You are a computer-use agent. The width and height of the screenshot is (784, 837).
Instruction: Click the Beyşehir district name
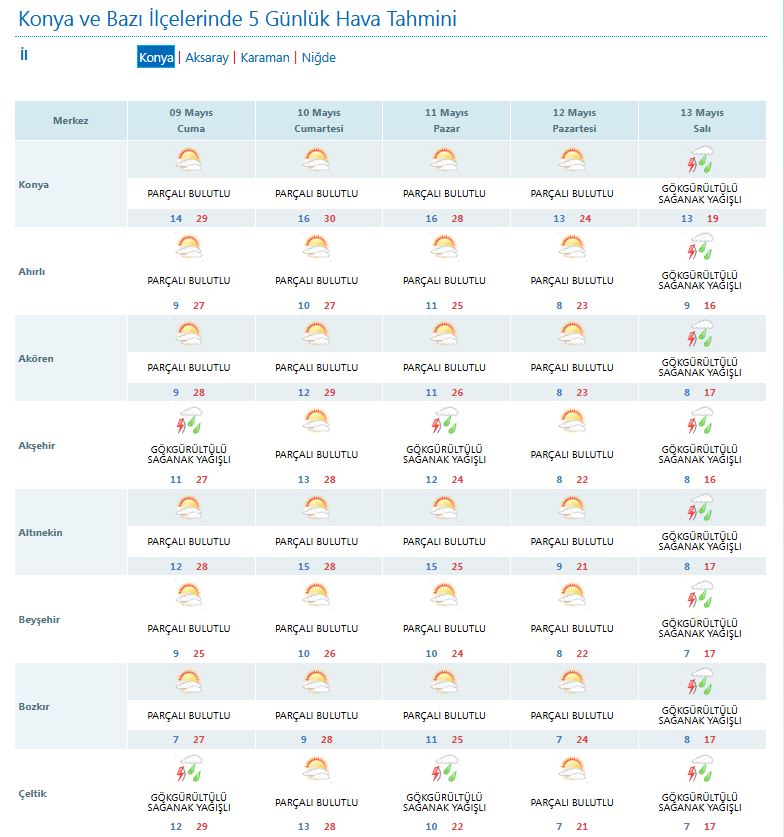pos(39,620)
